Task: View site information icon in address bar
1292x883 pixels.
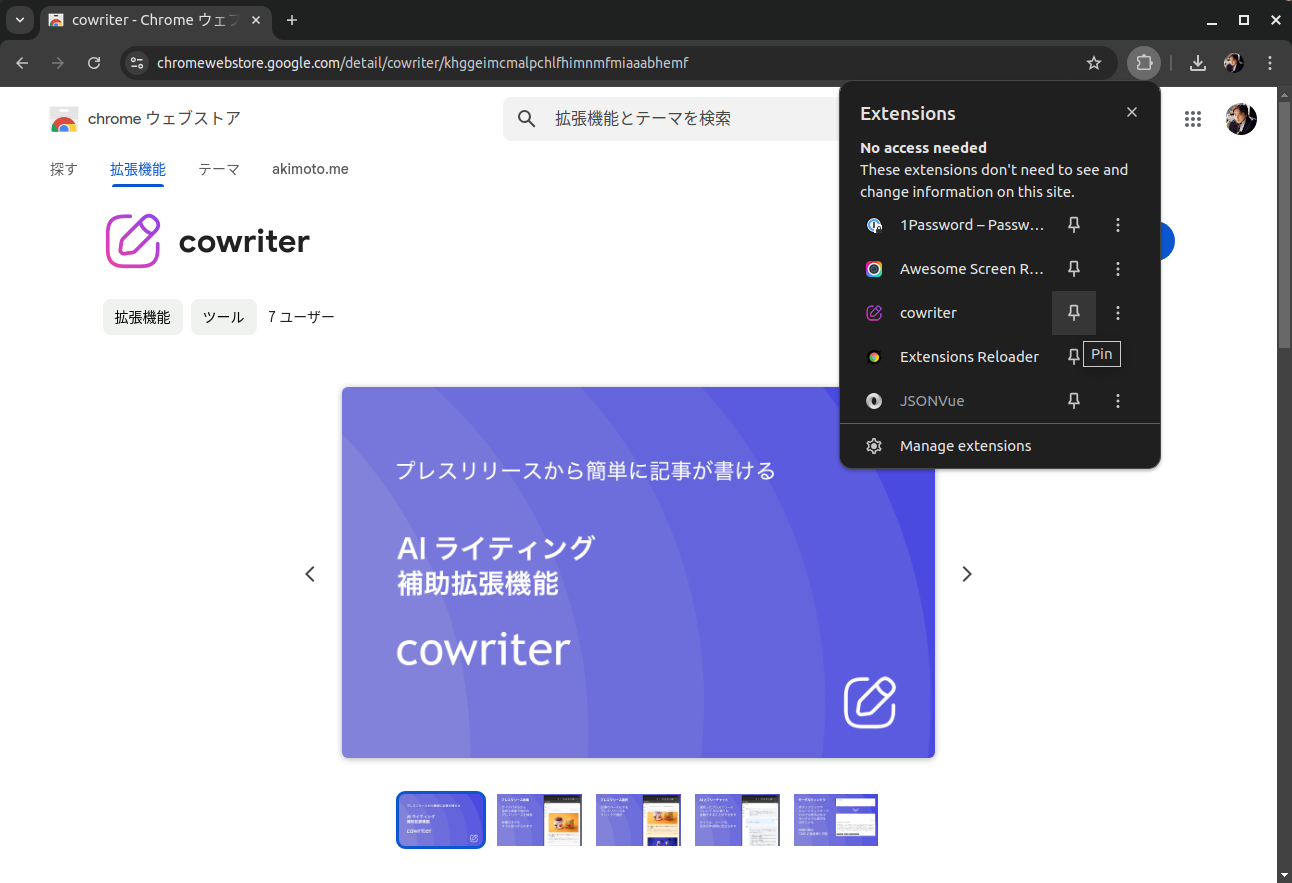Action: click(x=137, y=63)
